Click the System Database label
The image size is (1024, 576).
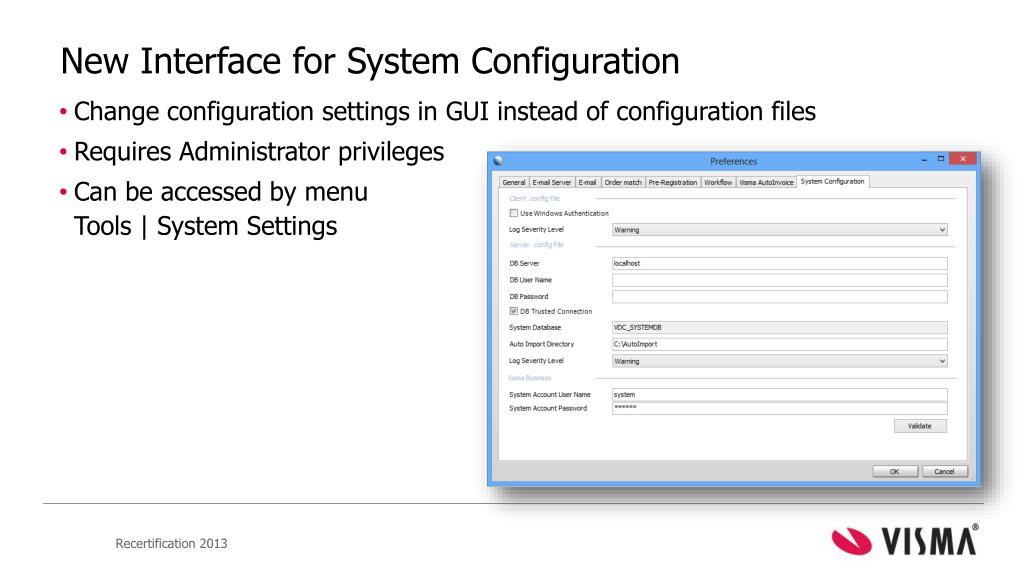point(535,328)
